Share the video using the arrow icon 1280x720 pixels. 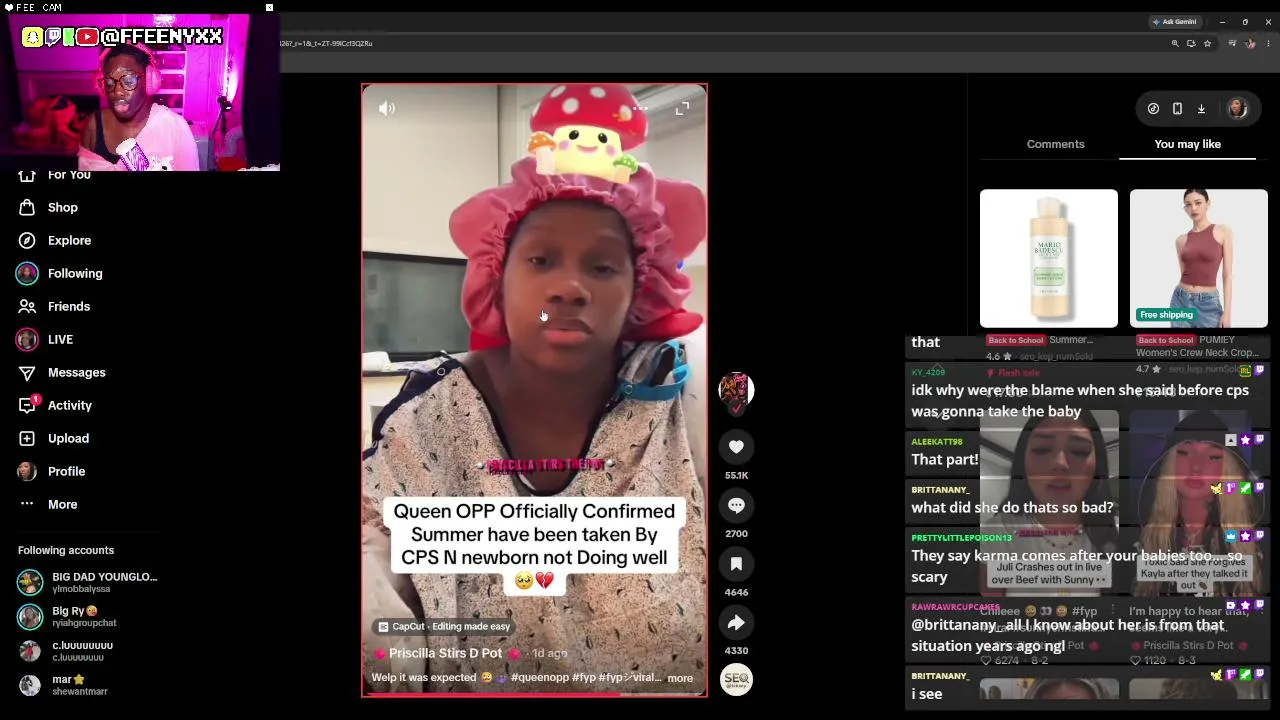point(736,623)
